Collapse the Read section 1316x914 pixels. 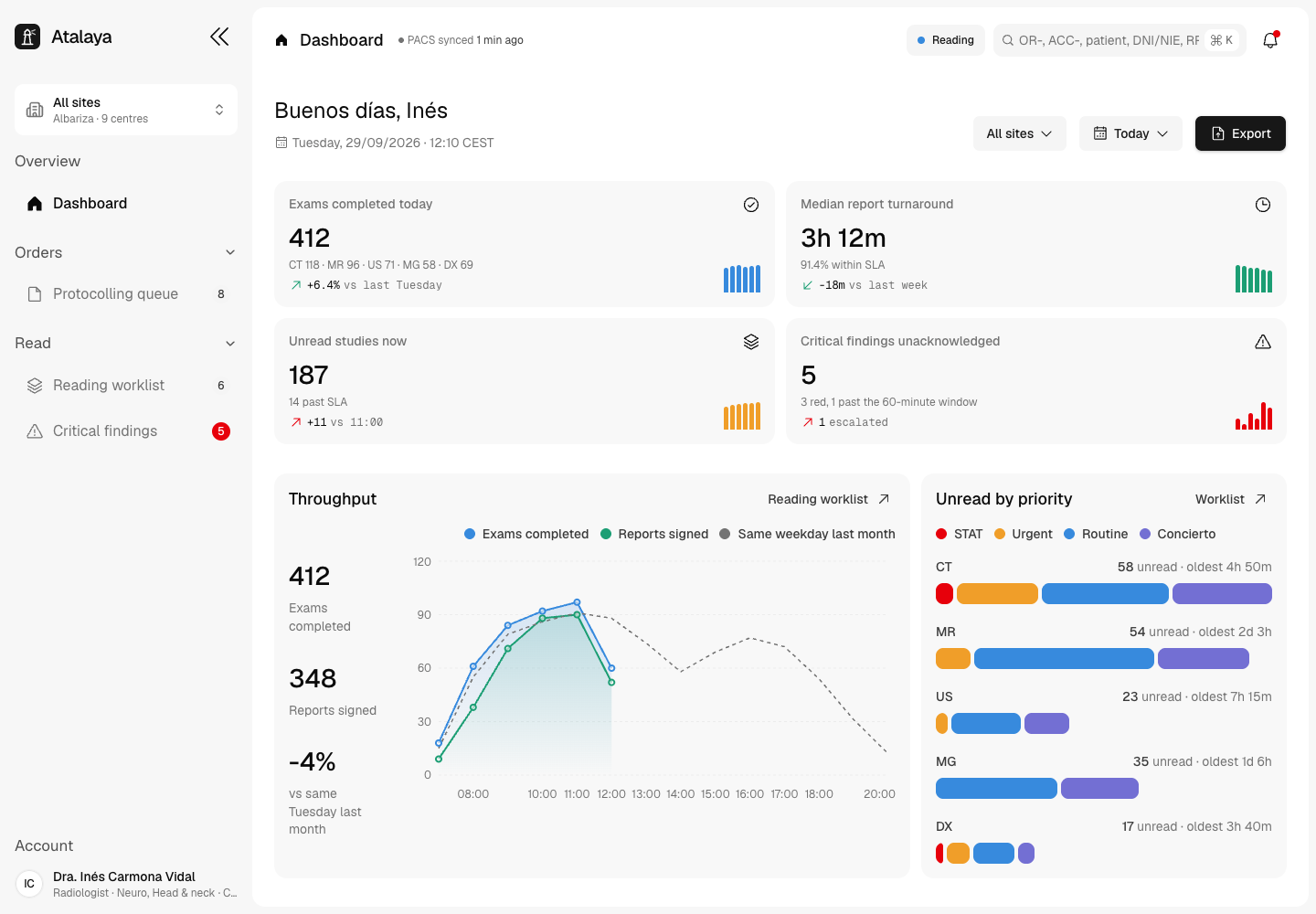(x=126, y=343)
